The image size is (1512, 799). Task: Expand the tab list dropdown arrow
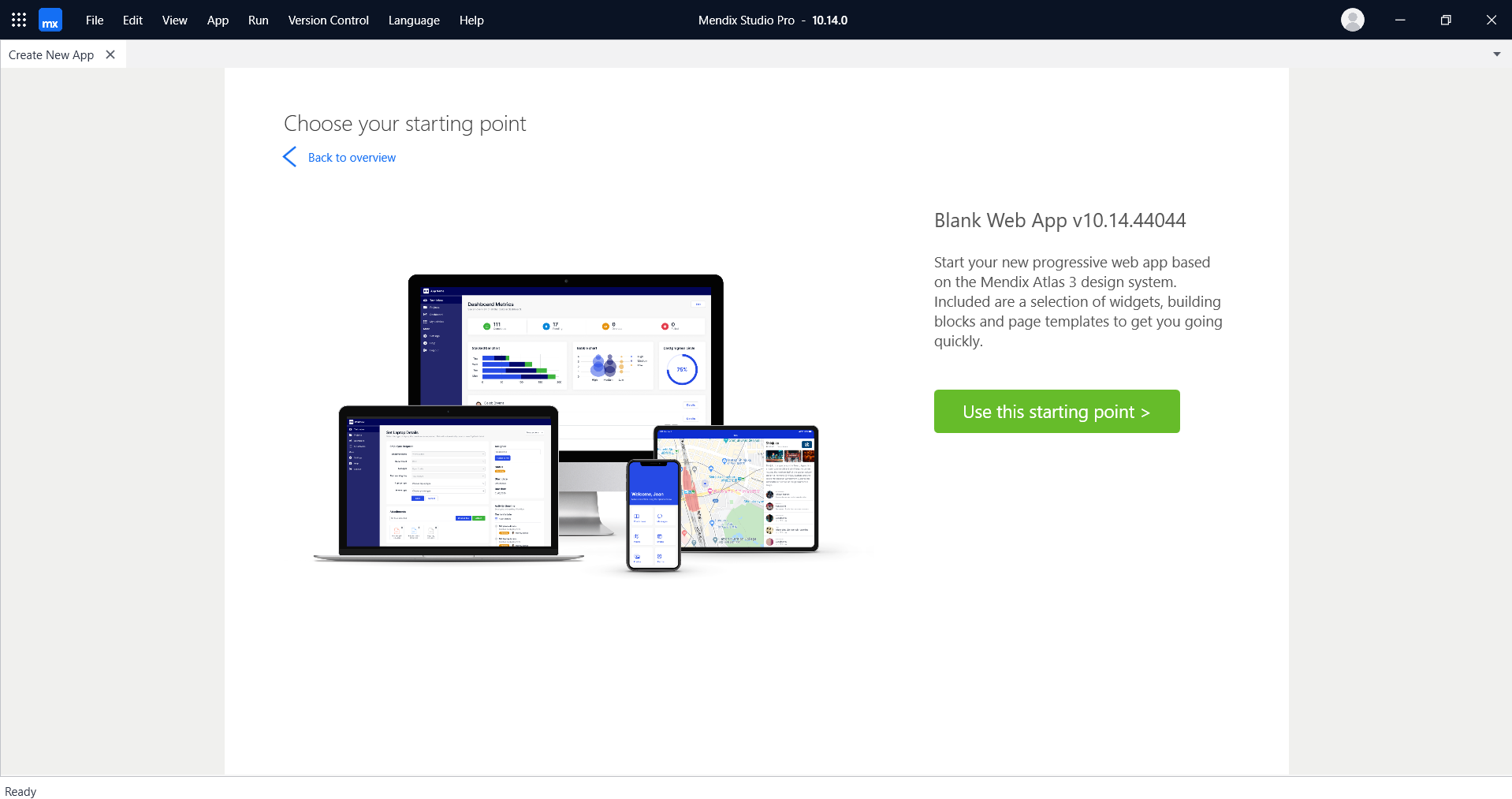1496,54
